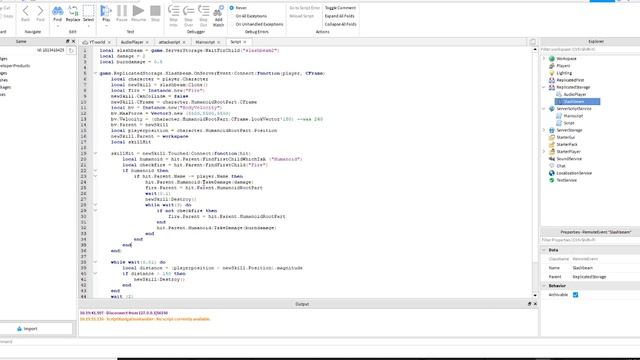Open the dropdown arrow under Play

pos(106,26)
